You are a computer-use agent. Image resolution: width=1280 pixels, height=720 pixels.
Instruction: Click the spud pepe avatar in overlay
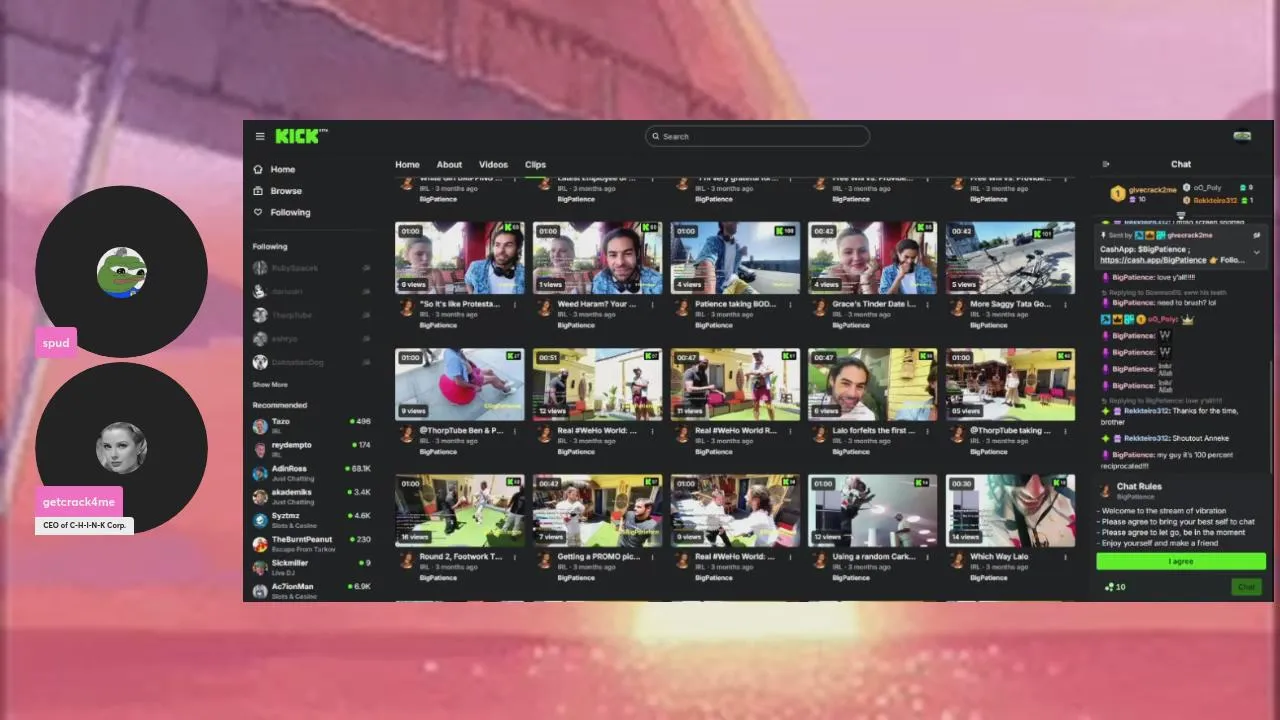[x=121, y=272]
